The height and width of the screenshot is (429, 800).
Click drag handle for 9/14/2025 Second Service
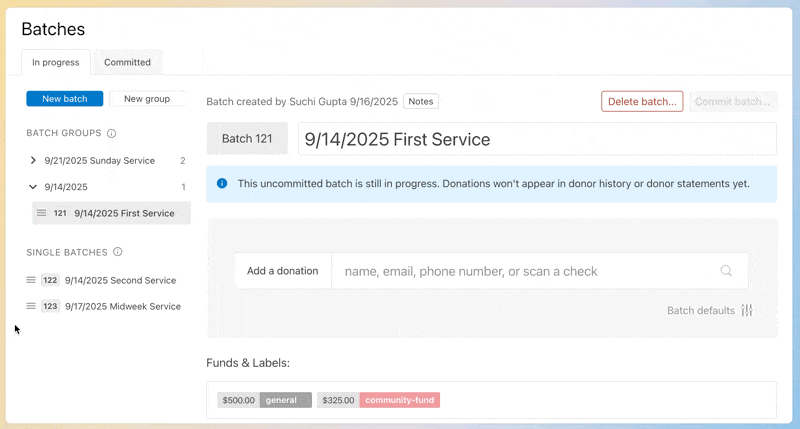click(x=31, y=280)
